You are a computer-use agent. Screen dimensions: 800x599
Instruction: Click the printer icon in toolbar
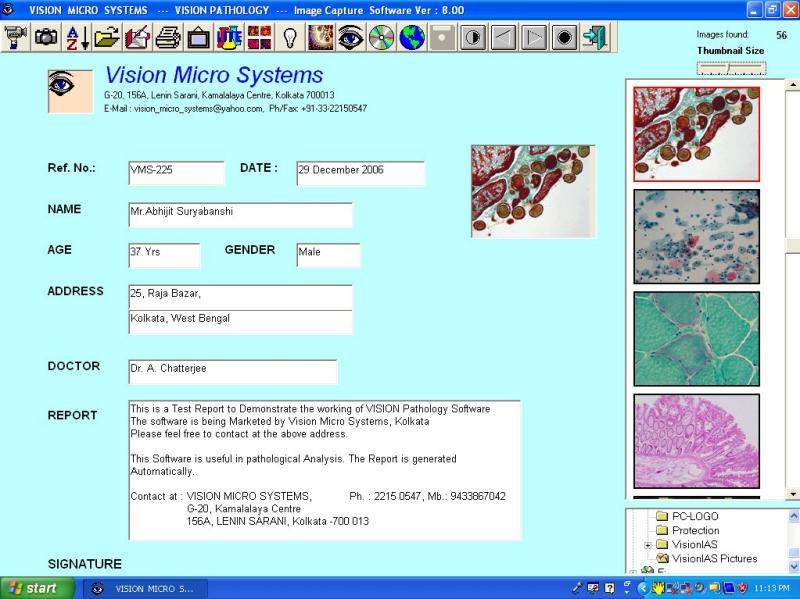(168, 38)
